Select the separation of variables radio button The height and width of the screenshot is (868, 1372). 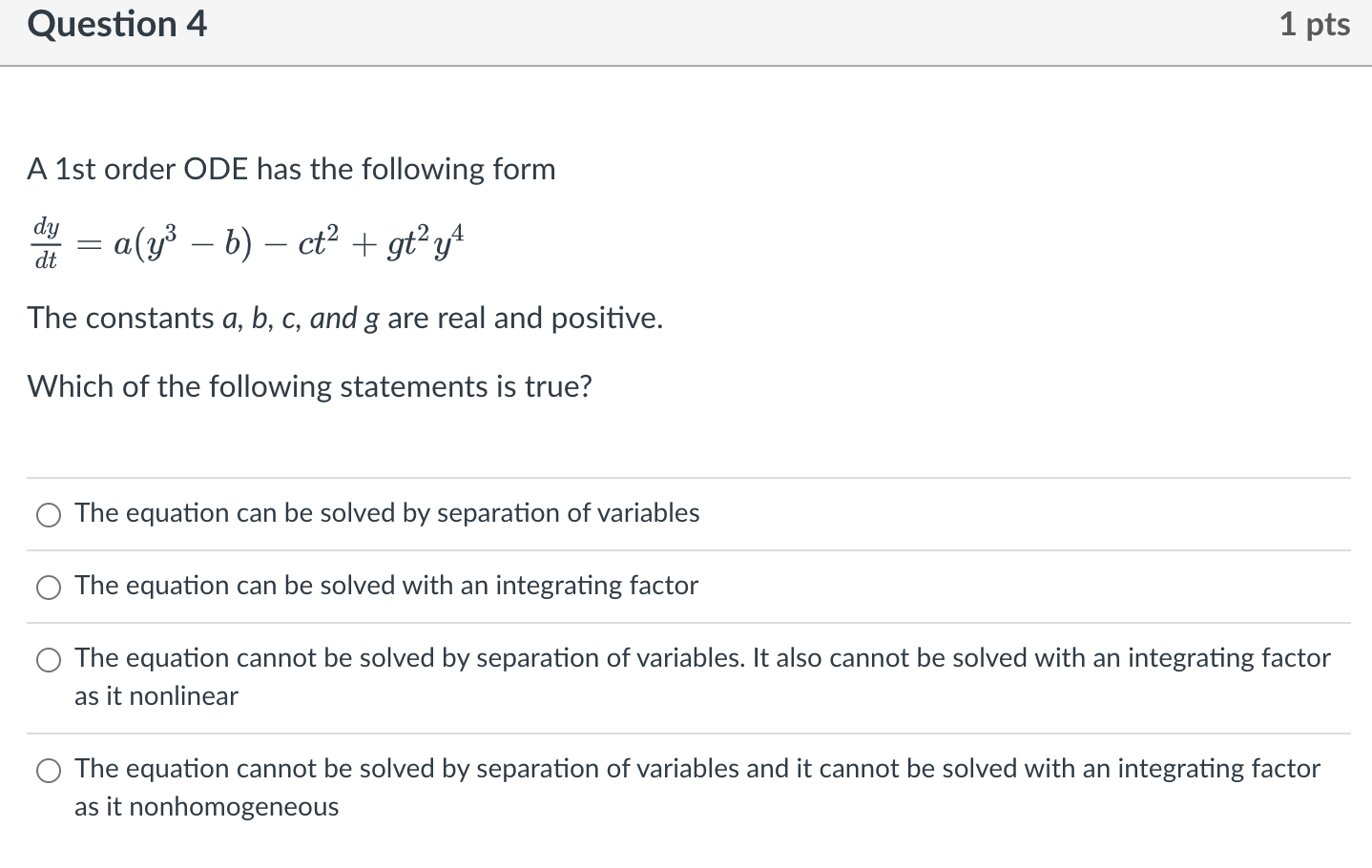coord(49,514)
